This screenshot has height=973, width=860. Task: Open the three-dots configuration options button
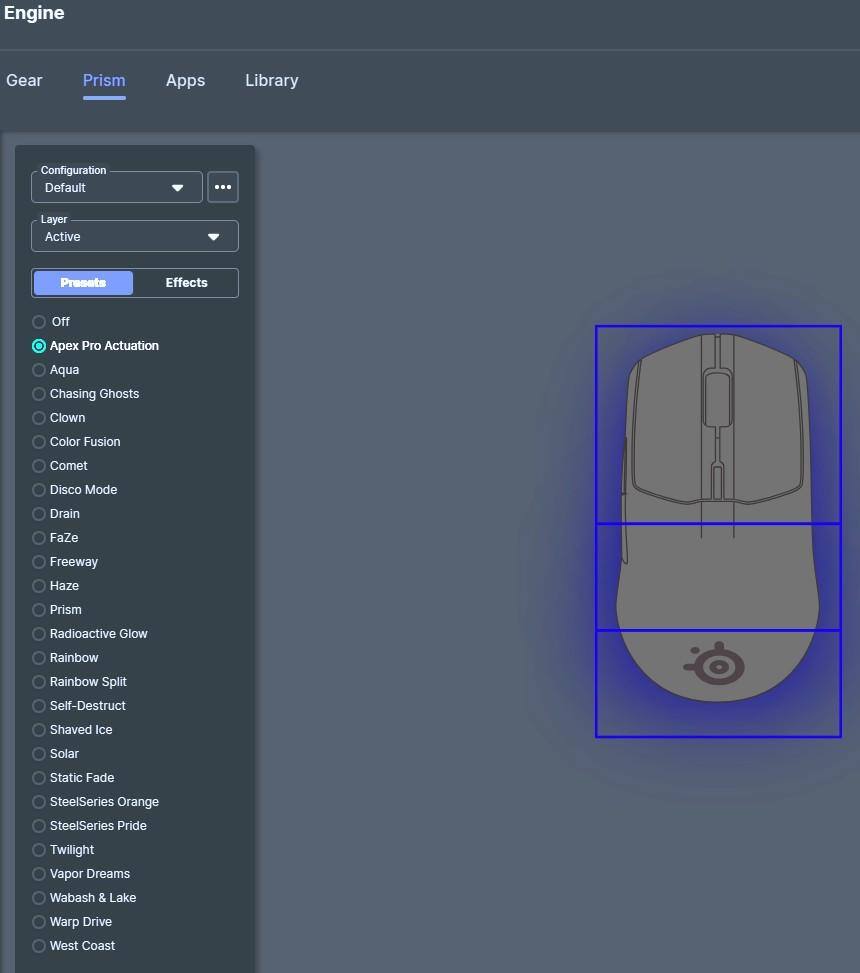tap(222, 187)
